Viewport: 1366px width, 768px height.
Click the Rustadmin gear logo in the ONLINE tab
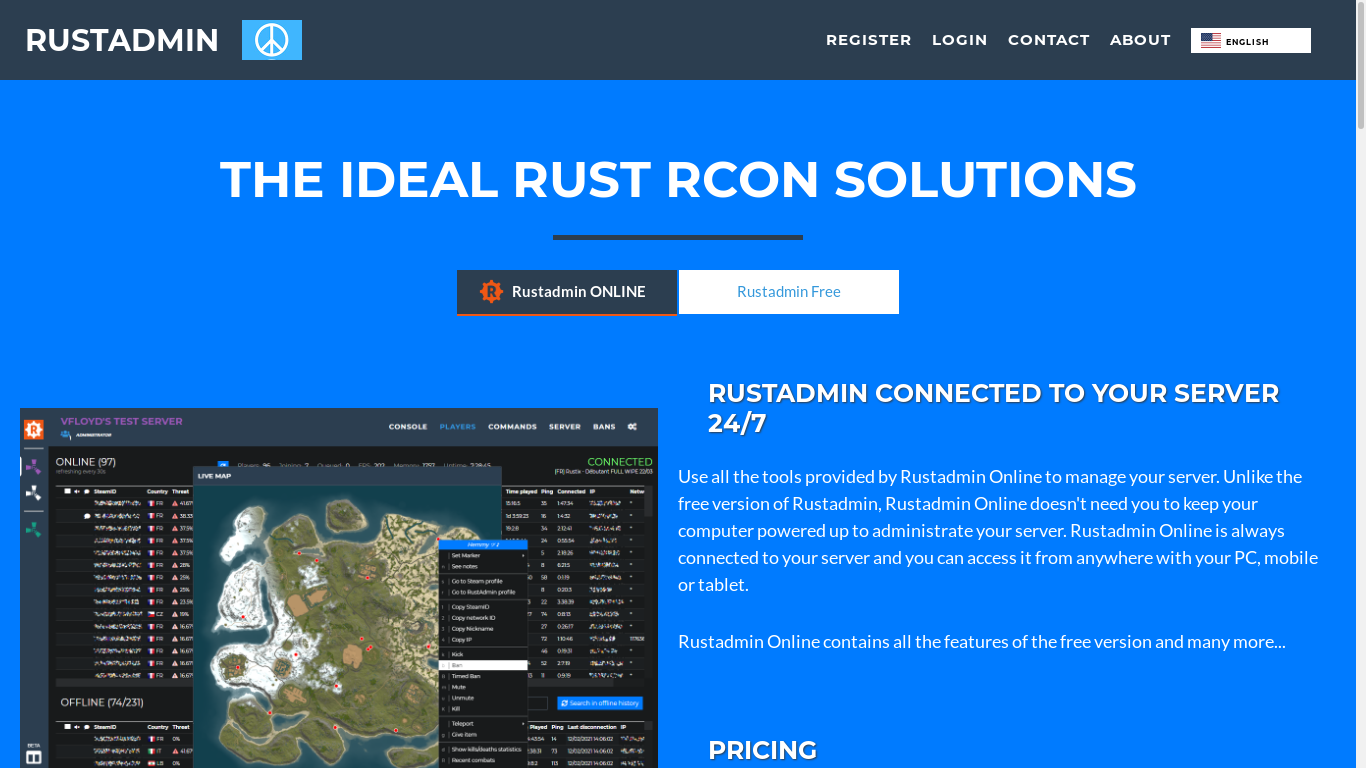(491, 292)
